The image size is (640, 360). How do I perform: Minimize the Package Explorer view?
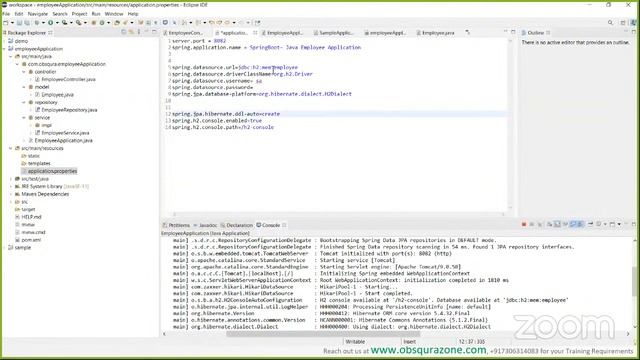[x=147, y=31]
